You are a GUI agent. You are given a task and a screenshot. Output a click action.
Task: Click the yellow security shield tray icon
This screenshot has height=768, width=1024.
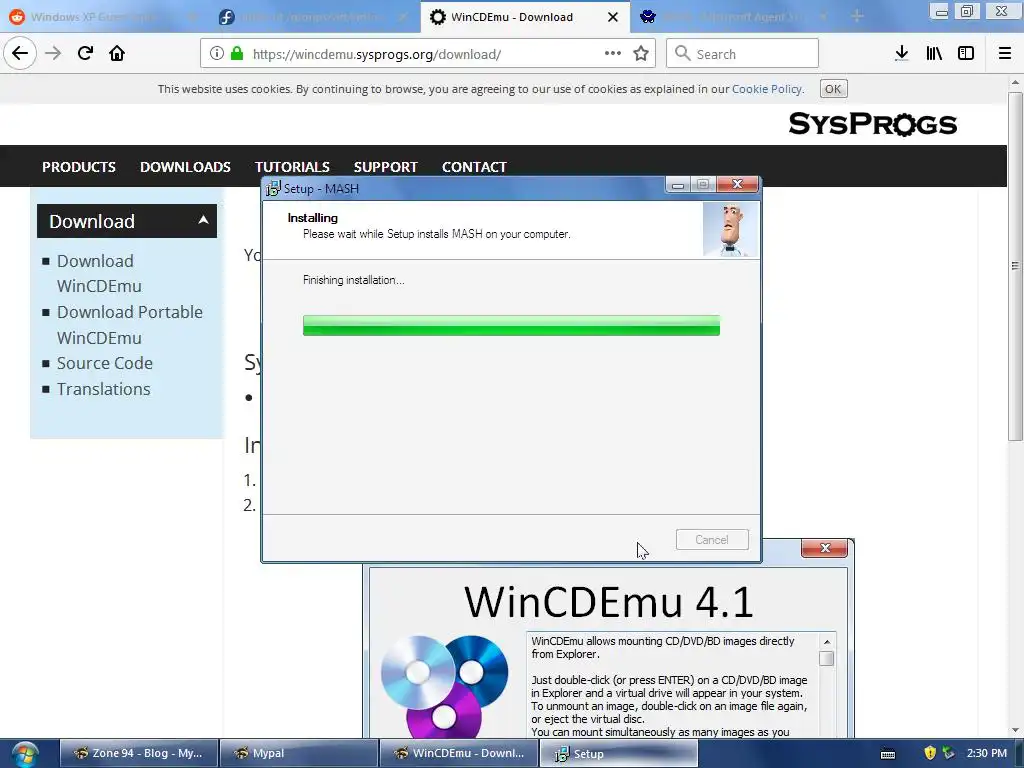[930, 753]
